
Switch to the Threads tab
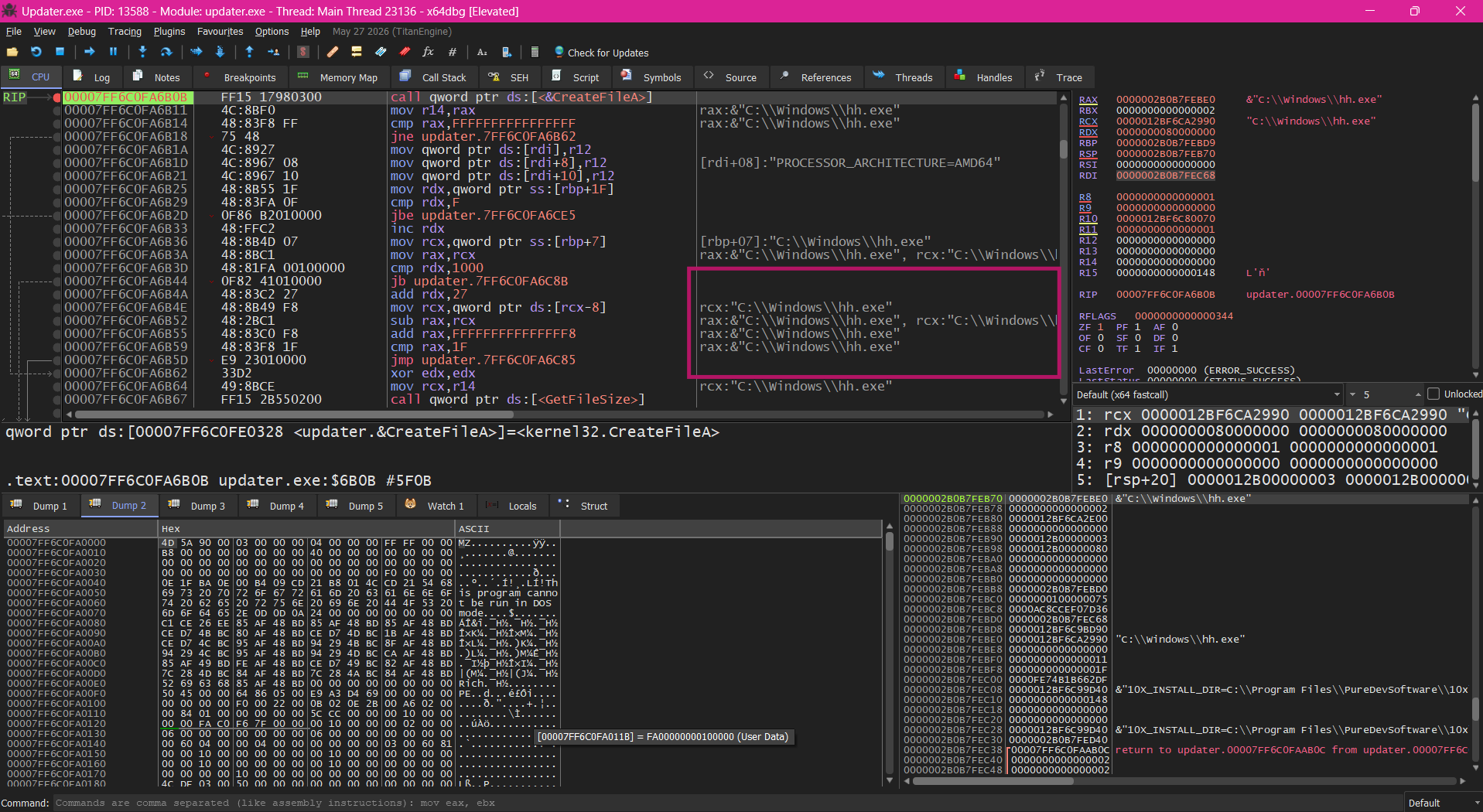tap(903, 77)
